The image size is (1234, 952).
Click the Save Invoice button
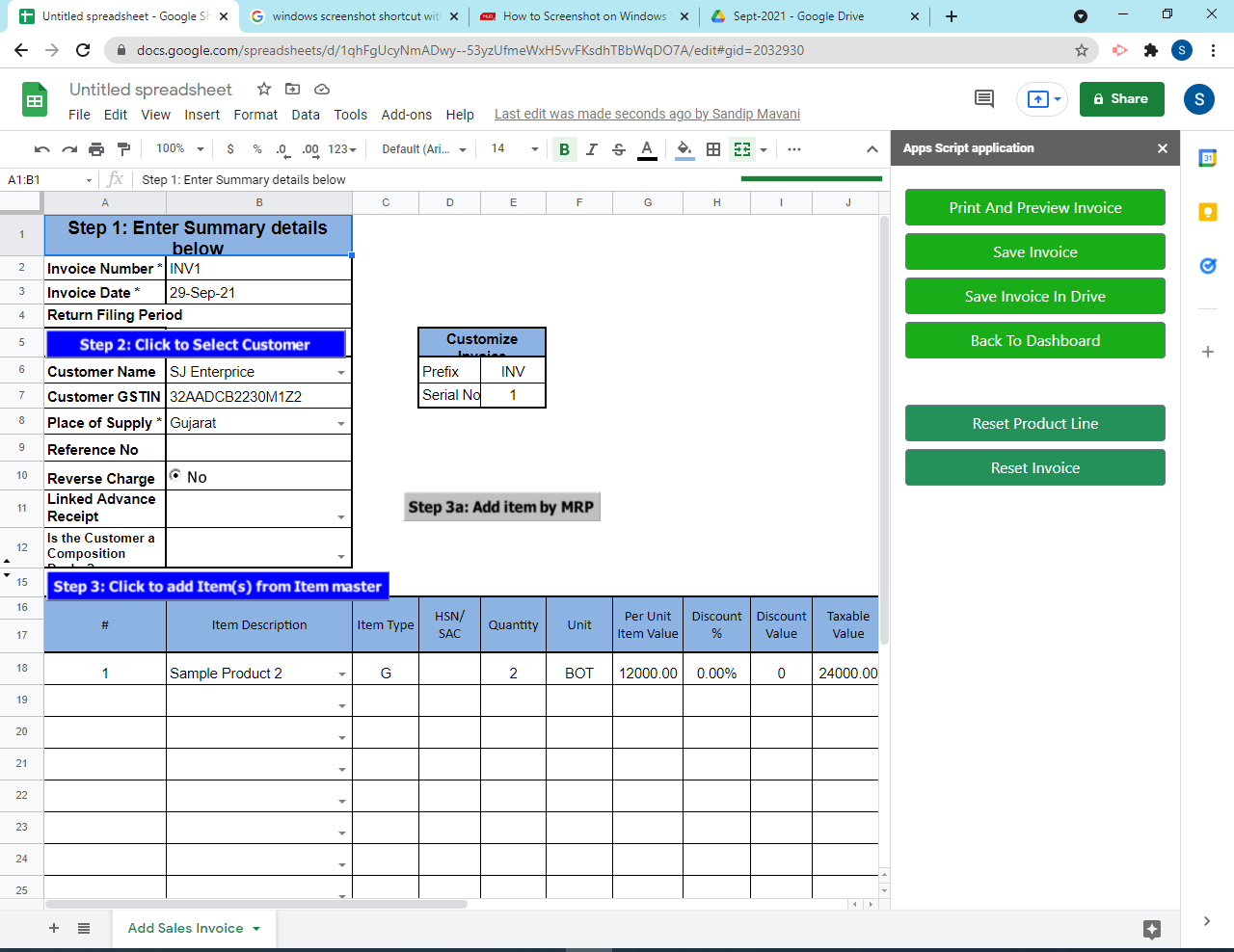pos(1034,251)
